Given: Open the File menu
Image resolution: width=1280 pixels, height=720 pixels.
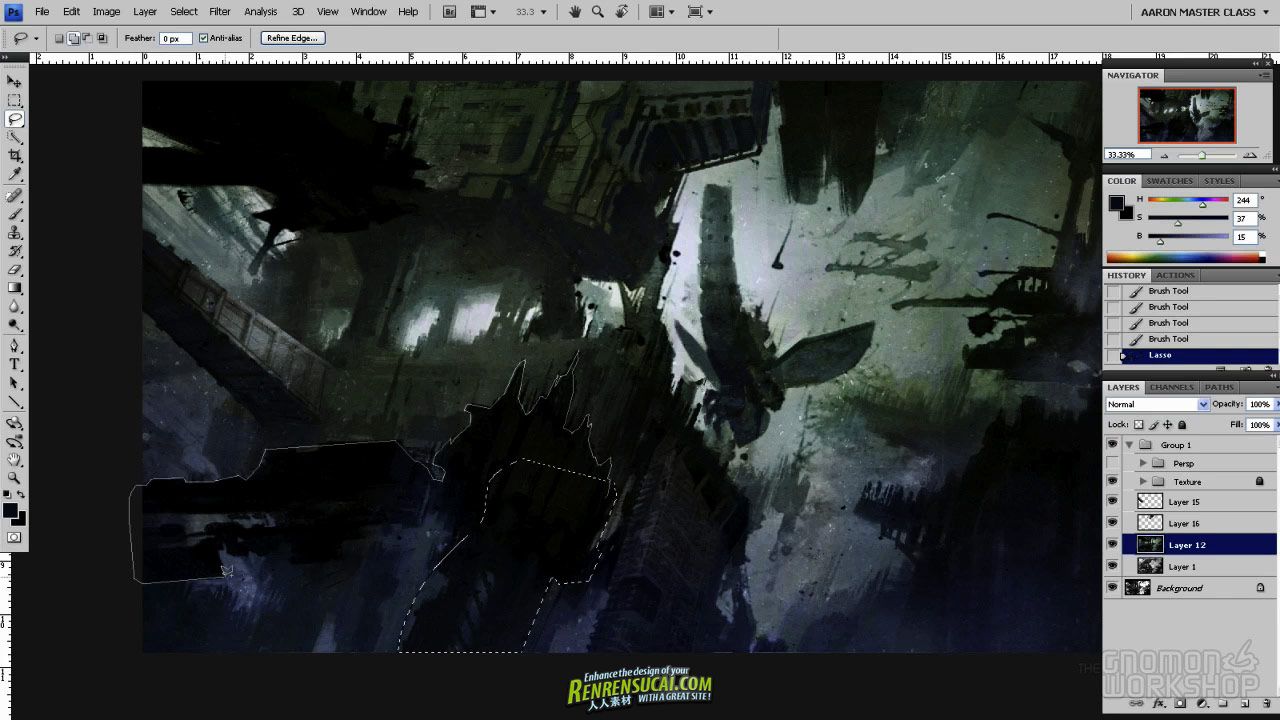Looking at the screenshot, I should [42, 12].
